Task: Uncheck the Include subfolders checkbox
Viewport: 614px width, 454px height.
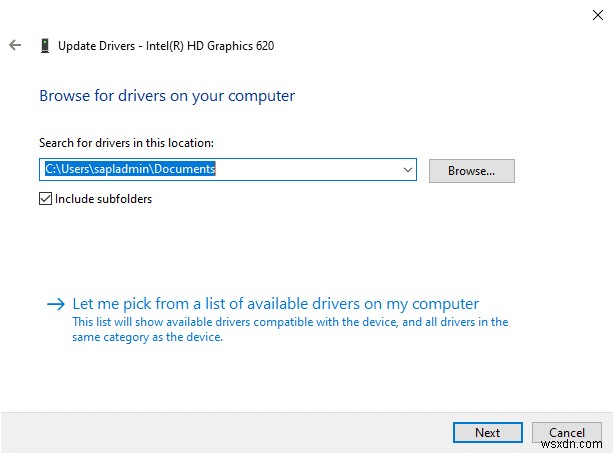Action: click(x=45, y=199)
